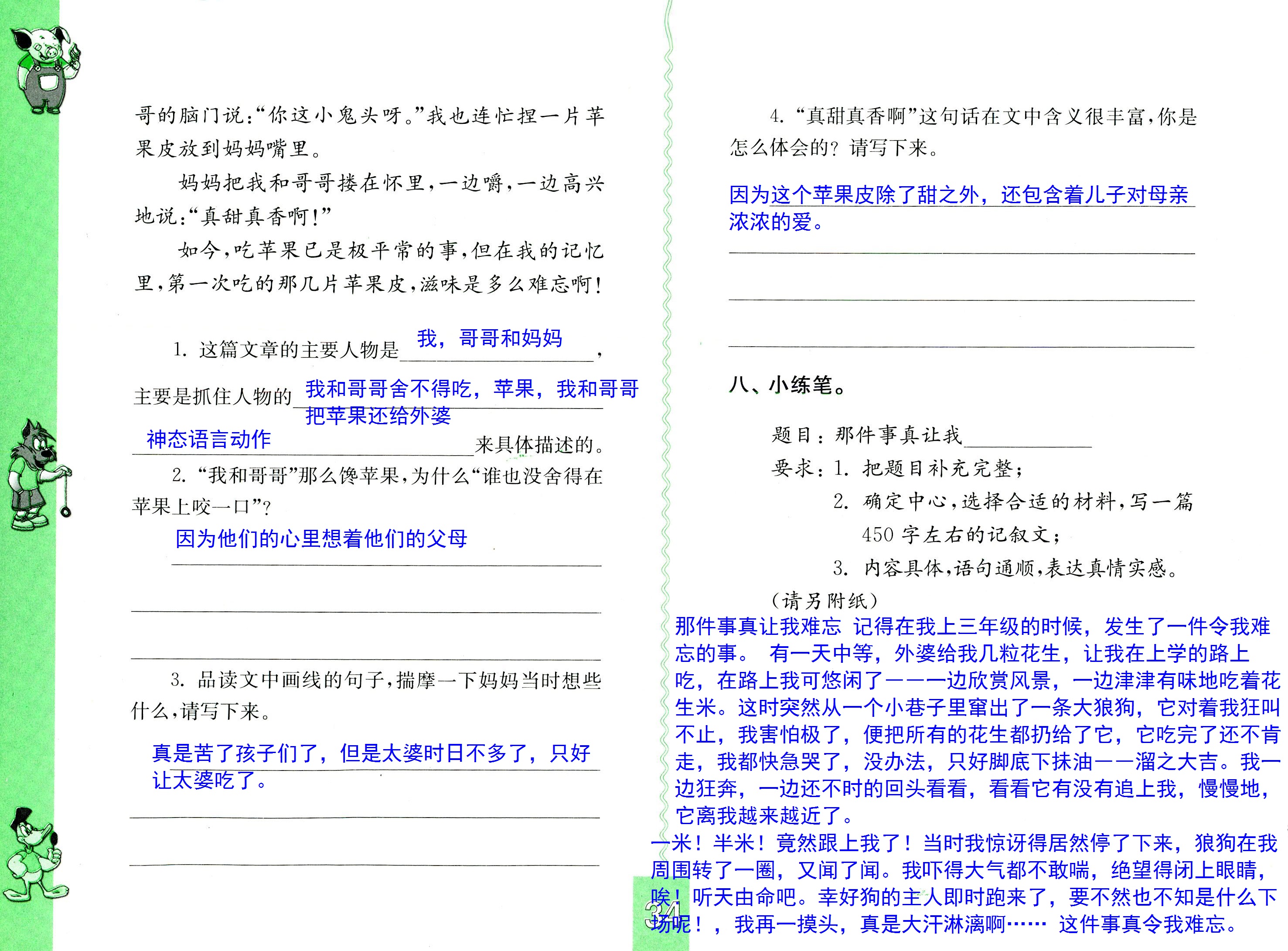Screen dimensions: 1288x951
Task: Click the text "题目:那件事真让我"
Action: [866, 435]
